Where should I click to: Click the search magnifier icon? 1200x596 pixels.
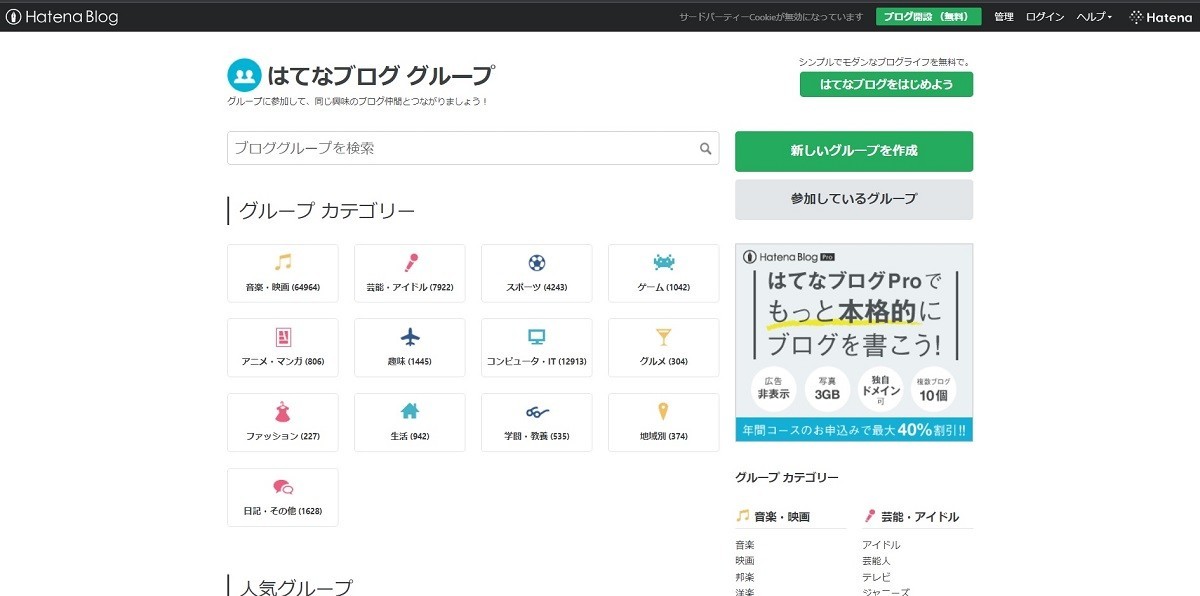(705, 147)
